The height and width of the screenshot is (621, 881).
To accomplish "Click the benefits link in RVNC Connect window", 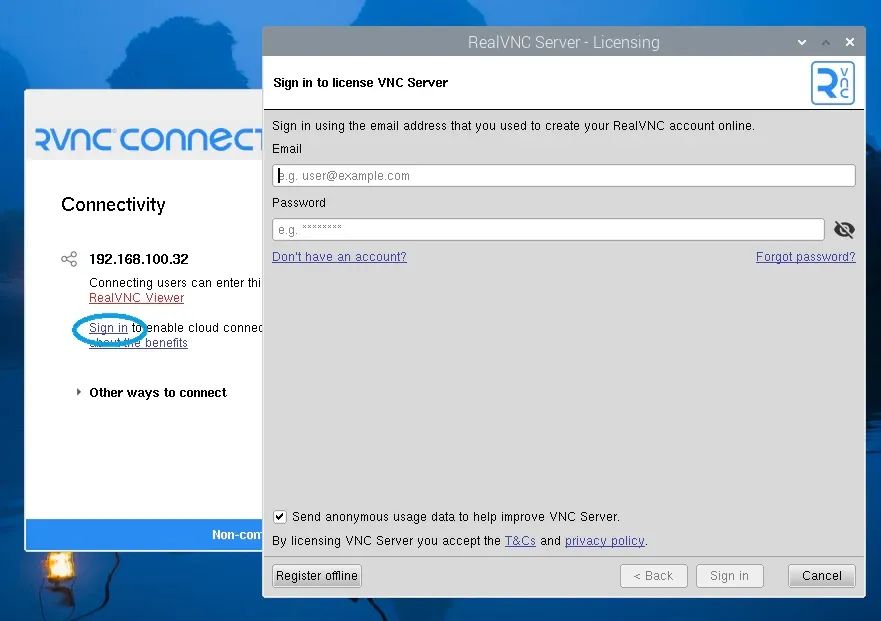I will tap(138, 343).
